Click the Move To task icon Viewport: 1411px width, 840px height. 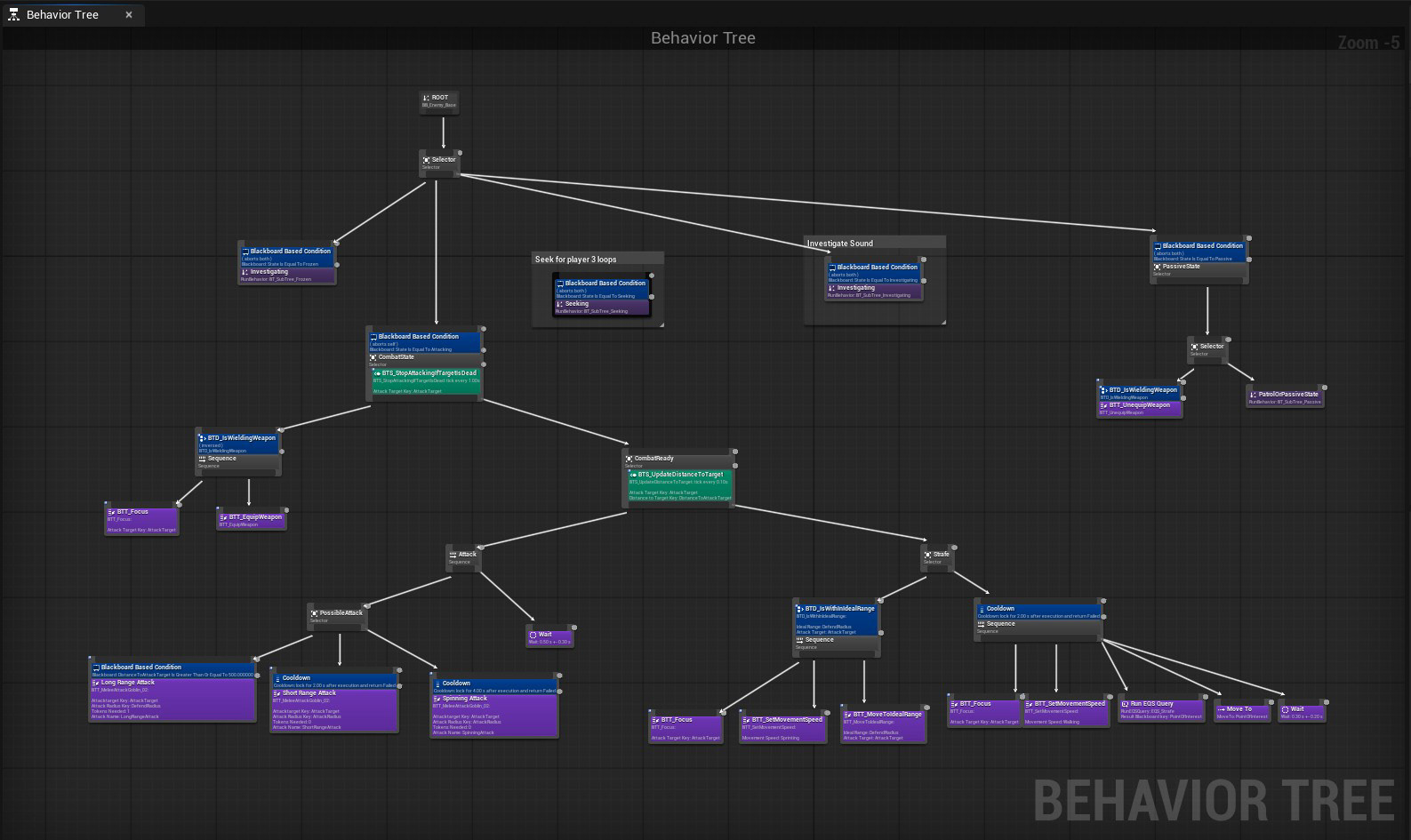pyautogui.click(x=1222, y=709)
